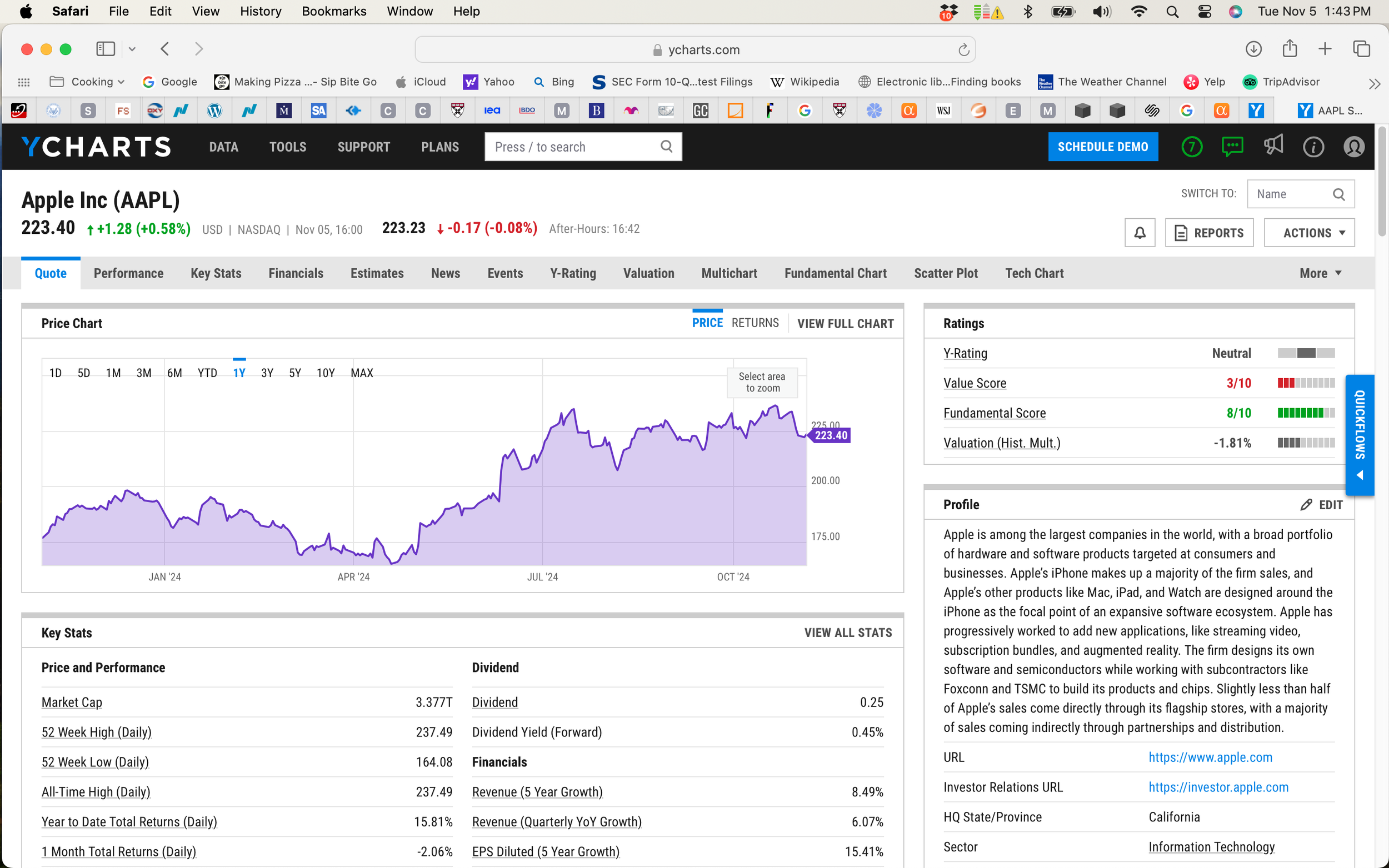Viewport: 1389px width, 868px height.
Task: Expand the Quickflows side panel
Action: (x=1359, y=435)
